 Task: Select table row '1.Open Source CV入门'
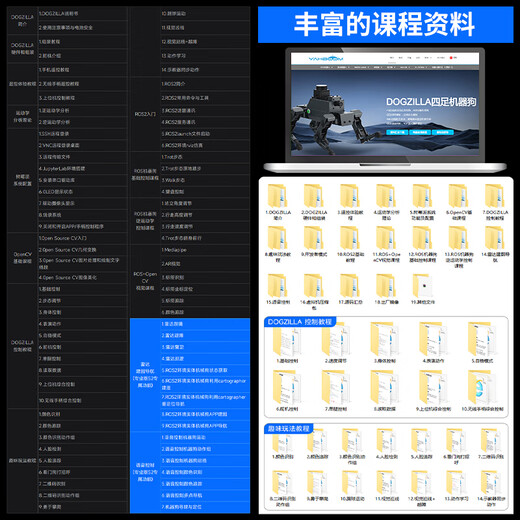[x=82, y=238]
